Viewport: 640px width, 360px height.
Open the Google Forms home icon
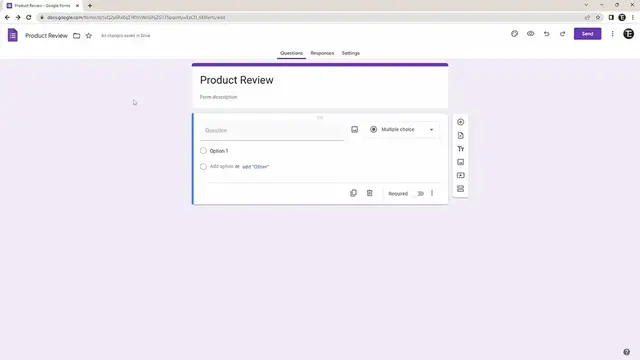pos(13,35)
